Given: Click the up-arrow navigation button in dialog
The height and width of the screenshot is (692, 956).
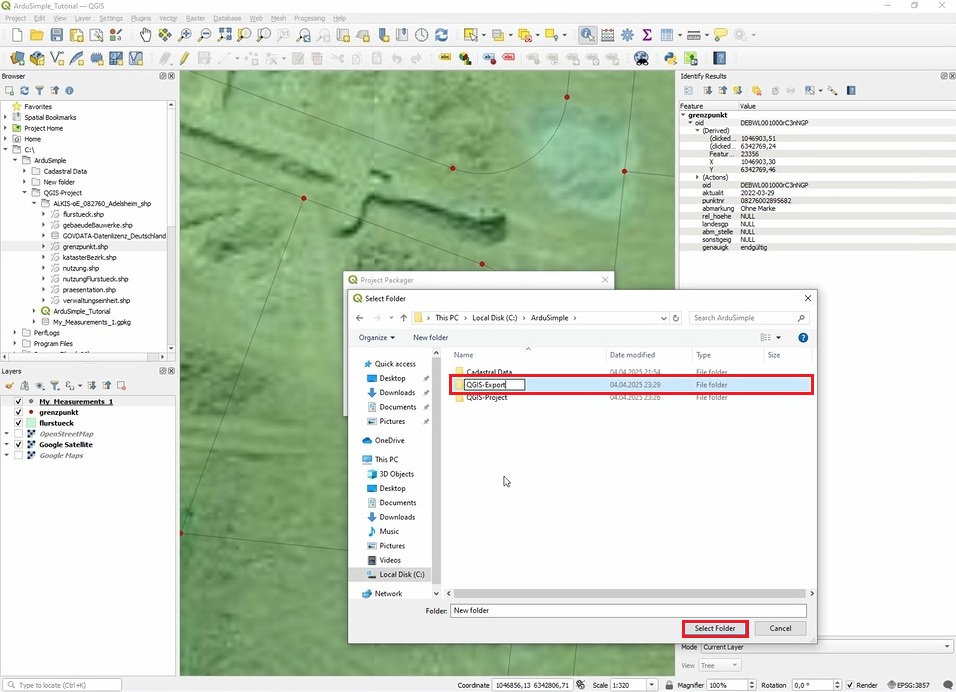Looking at the screenshot, I should [404, 318].
